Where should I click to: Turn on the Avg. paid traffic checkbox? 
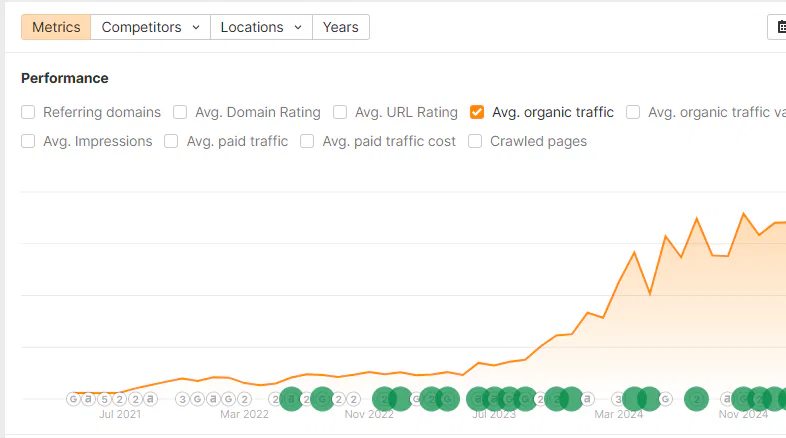point(171,141)
